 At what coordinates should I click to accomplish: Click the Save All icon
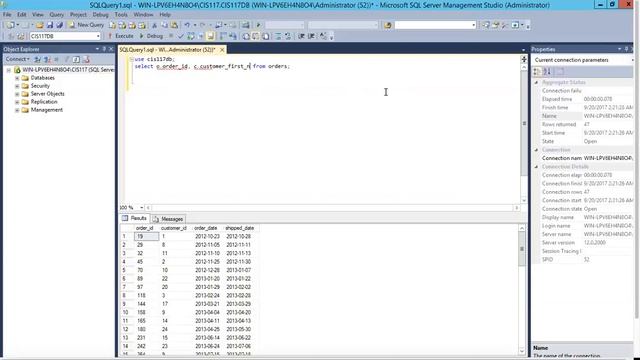click(60, 25)
